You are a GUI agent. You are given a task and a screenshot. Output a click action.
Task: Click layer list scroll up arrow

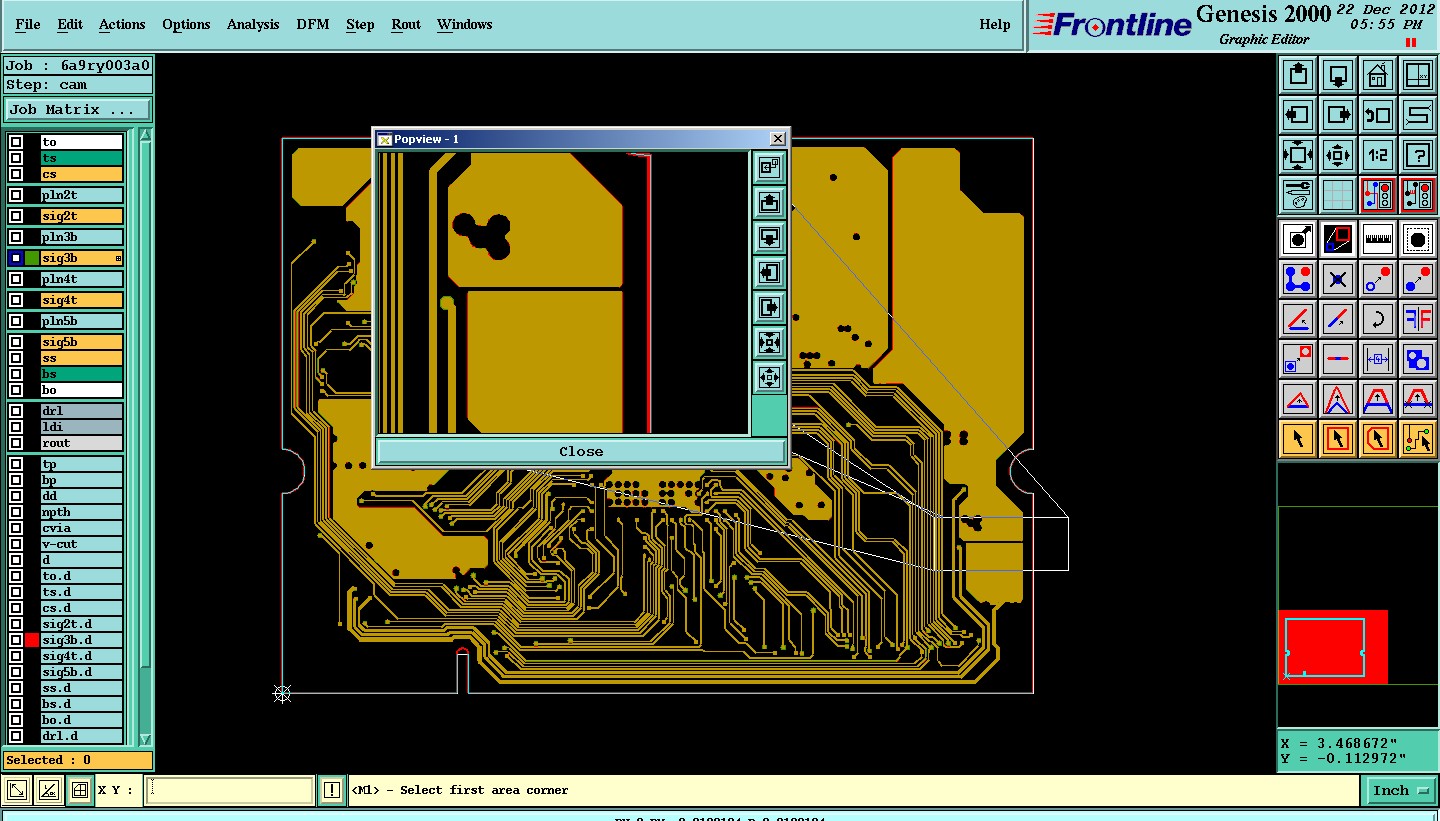point(146,135)
